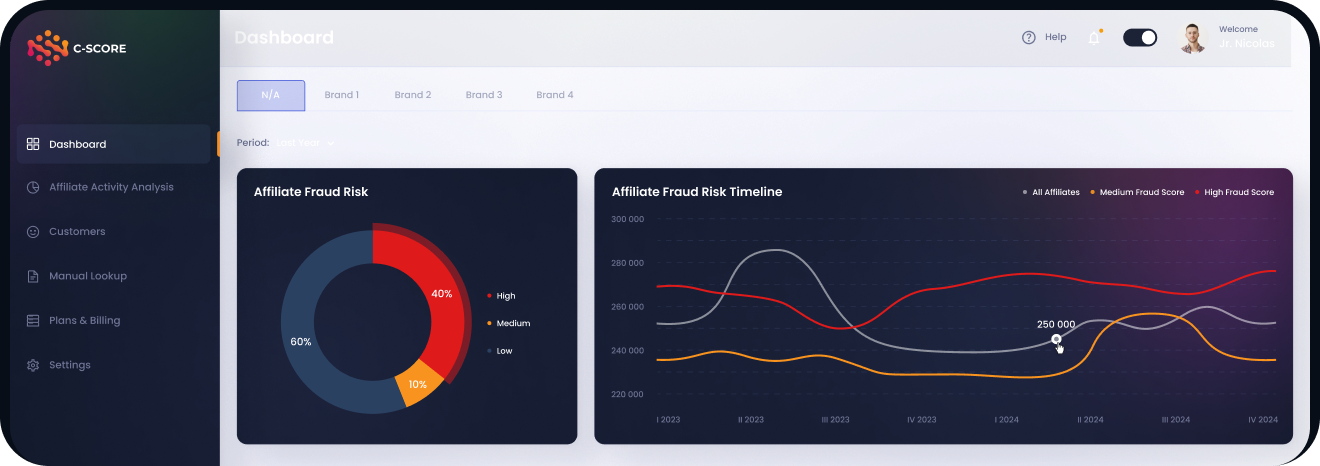Click the Settings gear icon
The image size is (1320, 466).
33,365
